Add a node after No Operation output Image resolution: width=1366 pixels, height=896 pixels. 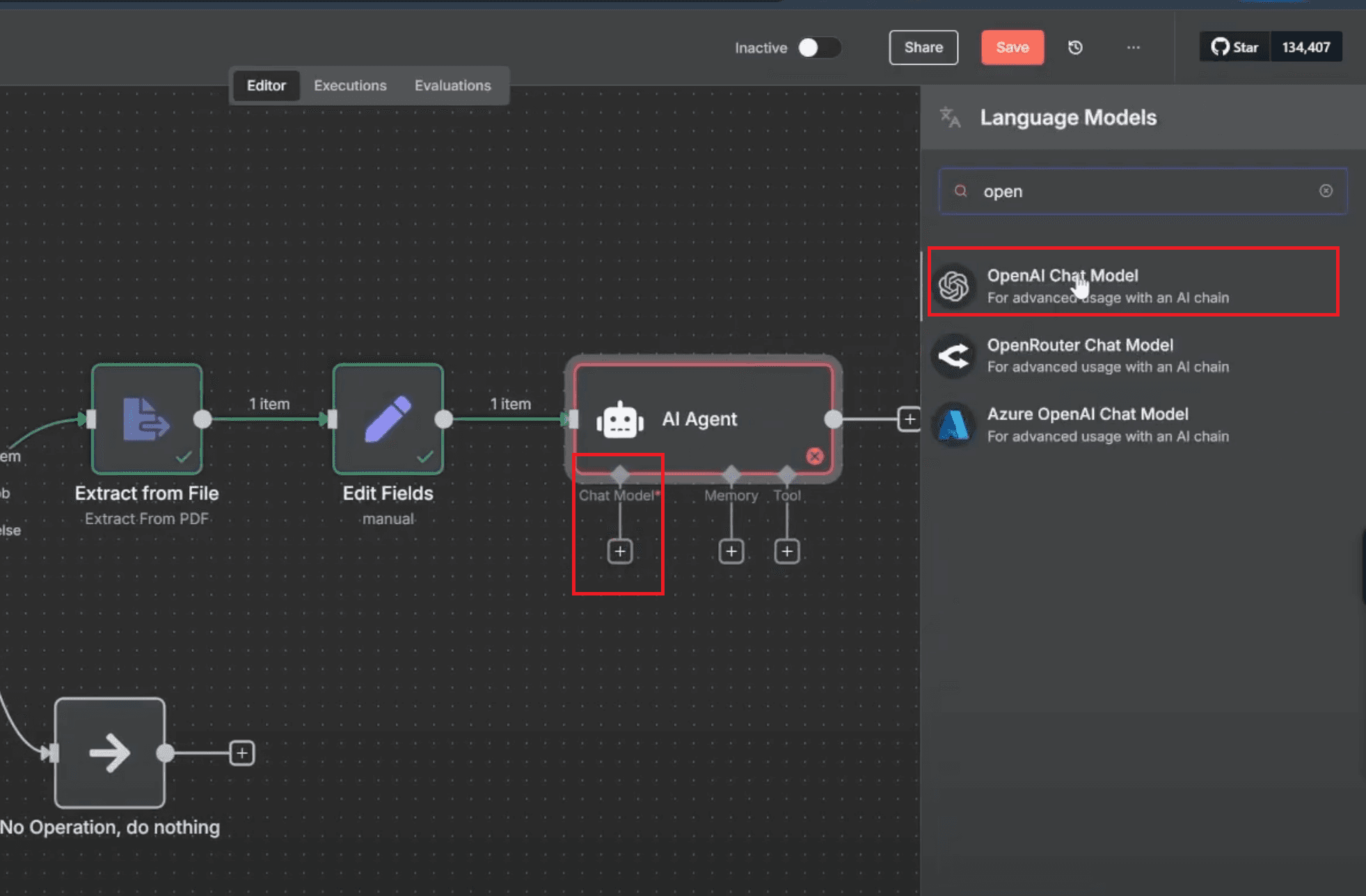(242, 753)
